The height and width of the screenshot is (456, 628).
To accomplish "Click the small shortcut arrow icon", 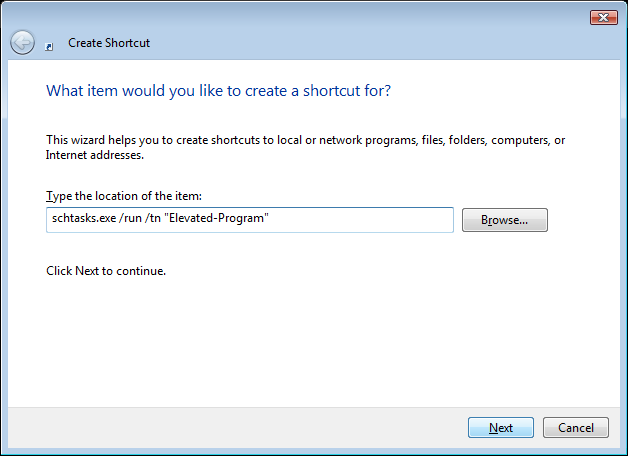I will (49, 47).
